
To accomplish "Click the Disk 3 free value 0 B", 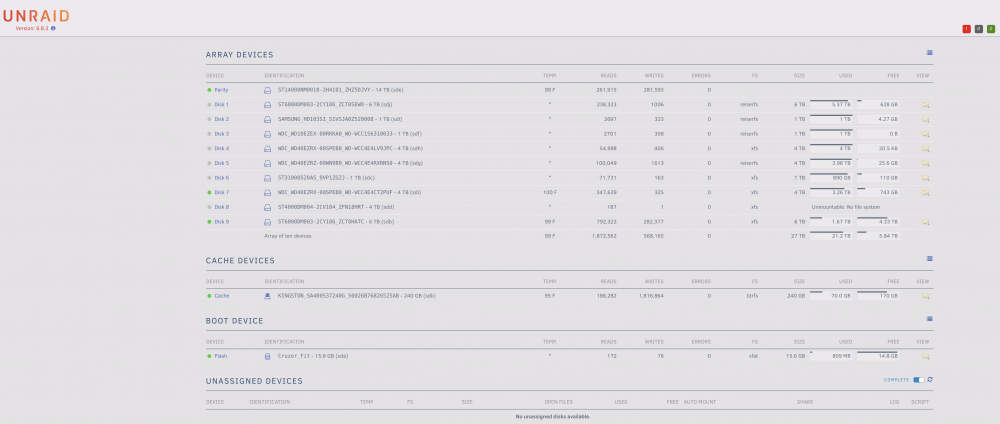I will point(893,134).
